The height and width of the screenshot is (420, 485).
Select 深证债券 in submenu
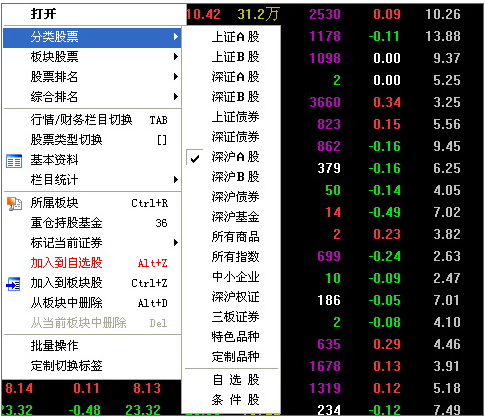(231, 137)
